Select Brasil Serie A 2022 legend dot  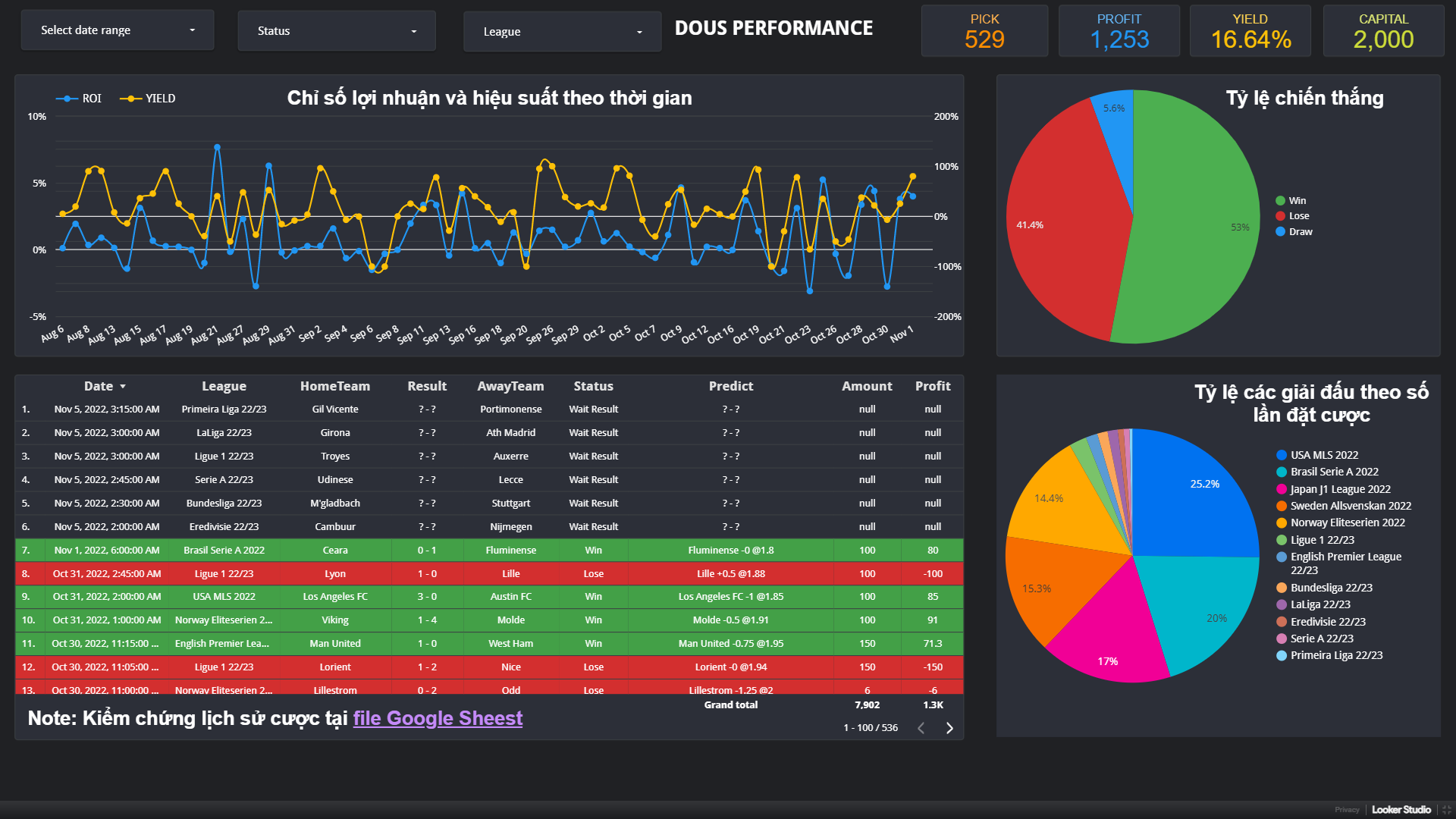(x=1282, y=472)
